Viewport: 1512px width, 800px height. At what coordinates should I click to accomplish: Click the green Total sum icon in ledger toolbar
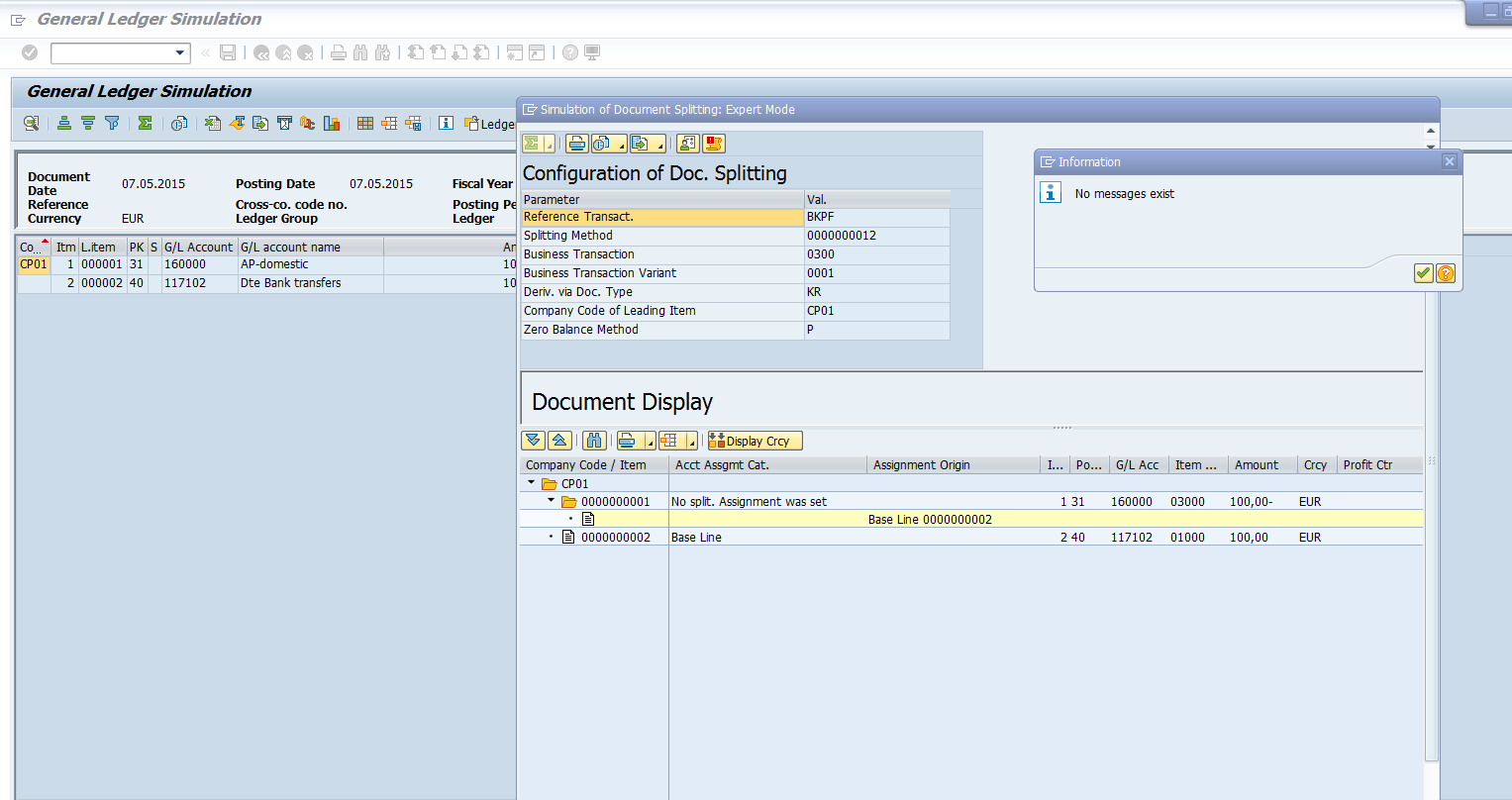(146, 124)
